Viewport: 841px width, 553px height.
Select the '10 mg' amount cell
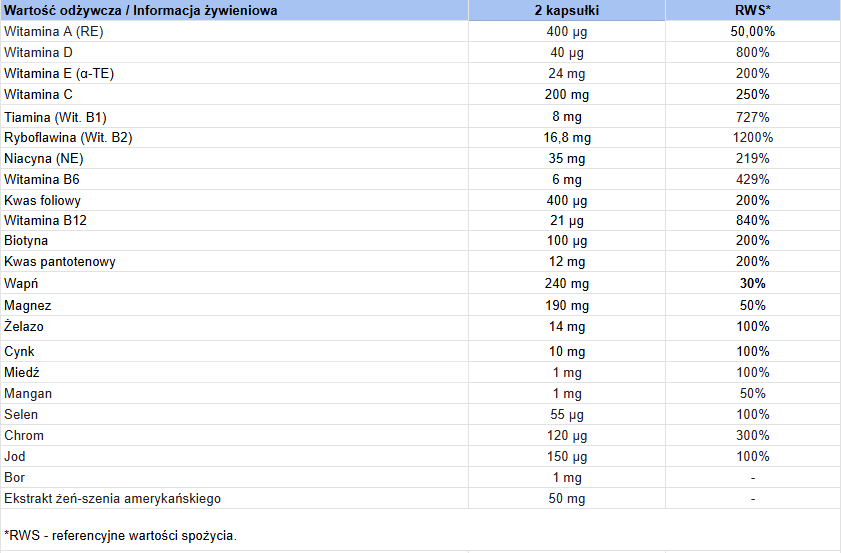(x=566, y=352)
